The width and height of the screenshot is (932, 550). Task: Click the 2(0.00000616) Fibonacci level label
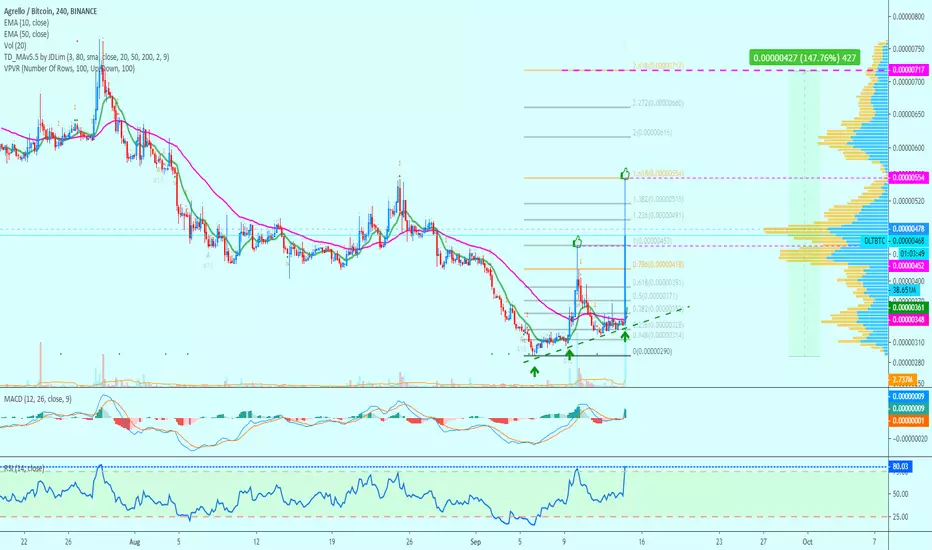653,133
